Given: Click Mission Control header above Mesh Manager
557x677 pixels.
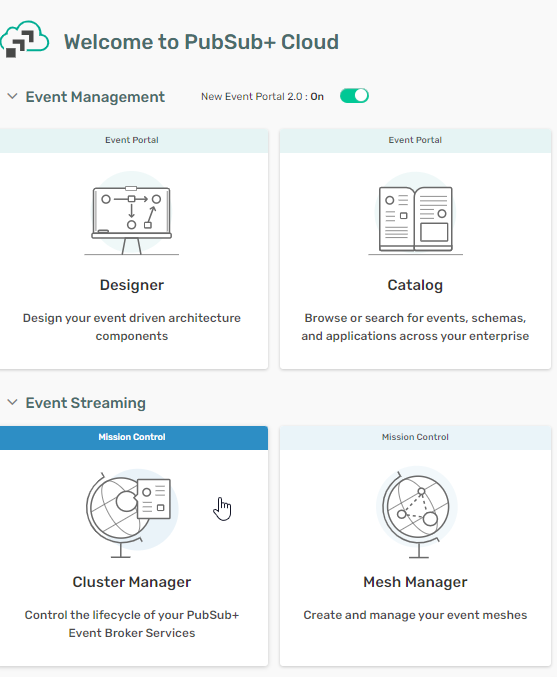Looking at the screenshot, I should point(415,437).
